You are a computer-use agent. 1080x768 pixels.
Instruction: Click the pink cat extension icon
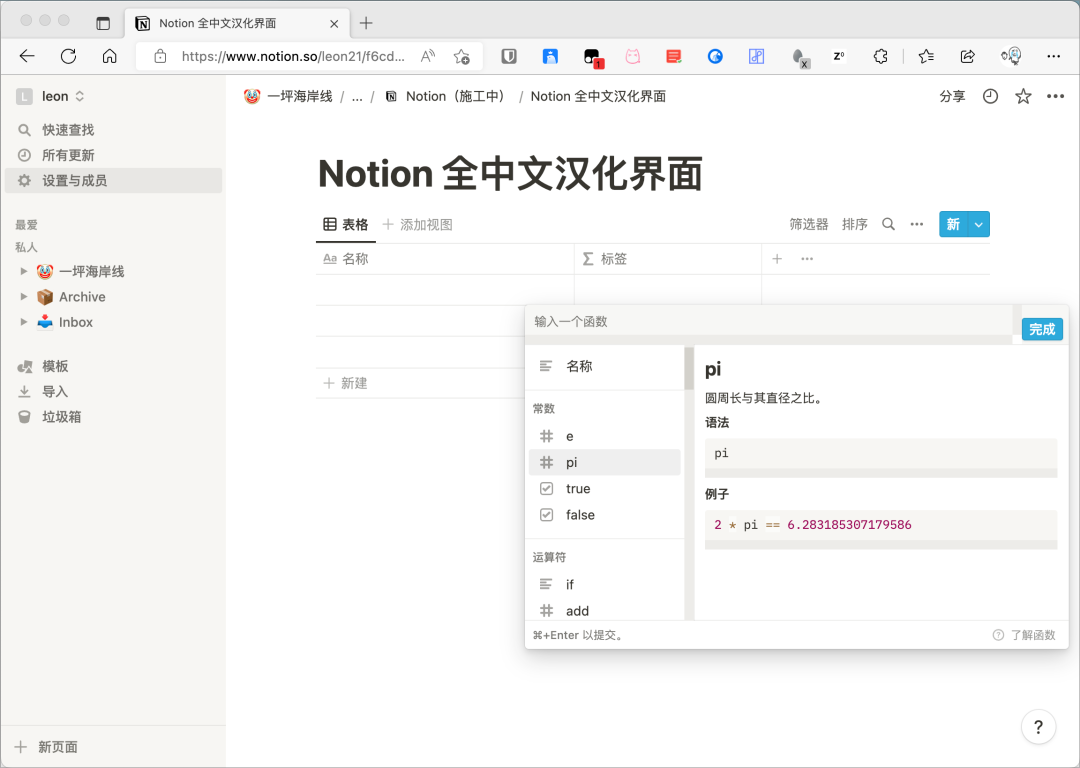pos(632,56)
